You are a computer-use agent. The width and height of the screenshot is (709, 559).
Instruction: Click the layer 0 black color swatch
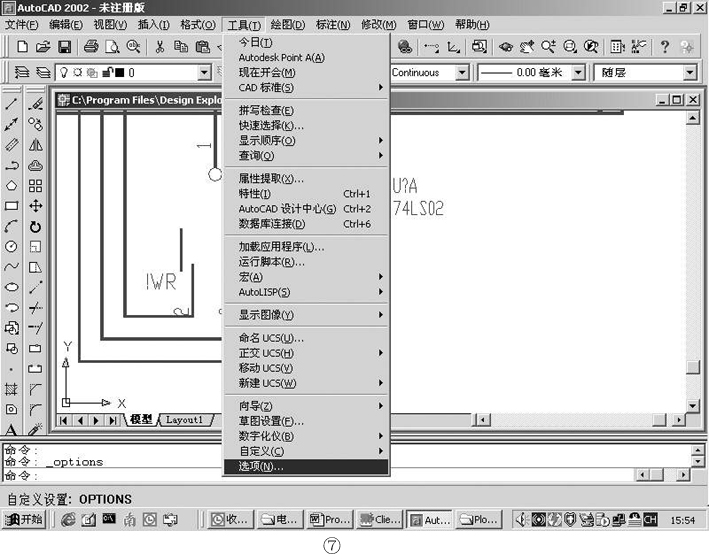coord(119,72)
